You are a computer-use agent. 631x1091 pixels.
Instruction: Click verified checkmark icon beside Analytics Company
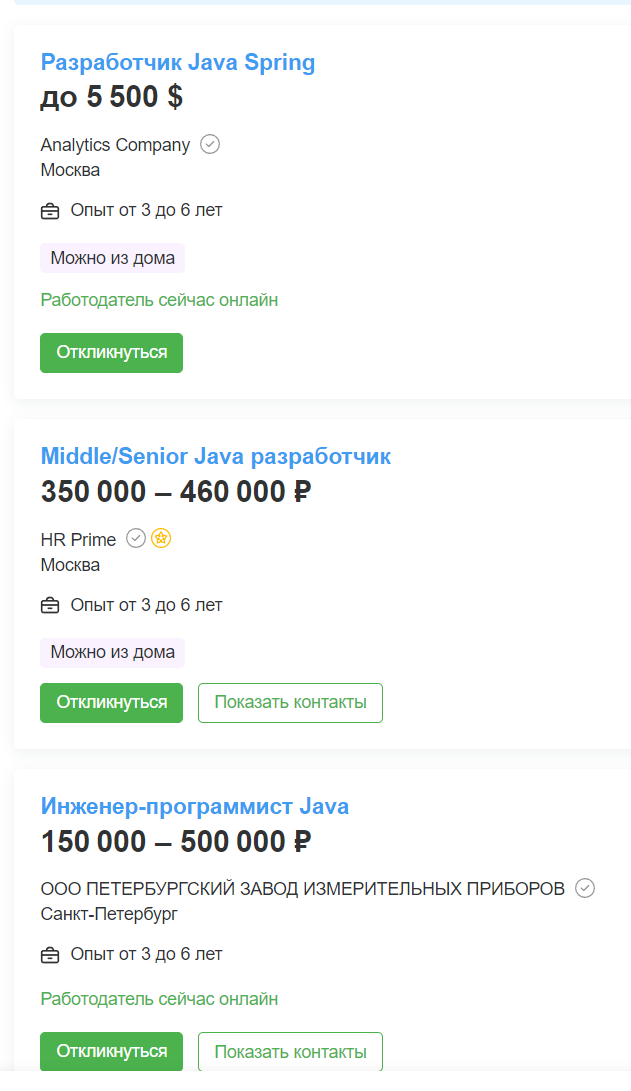coord(210,144)
